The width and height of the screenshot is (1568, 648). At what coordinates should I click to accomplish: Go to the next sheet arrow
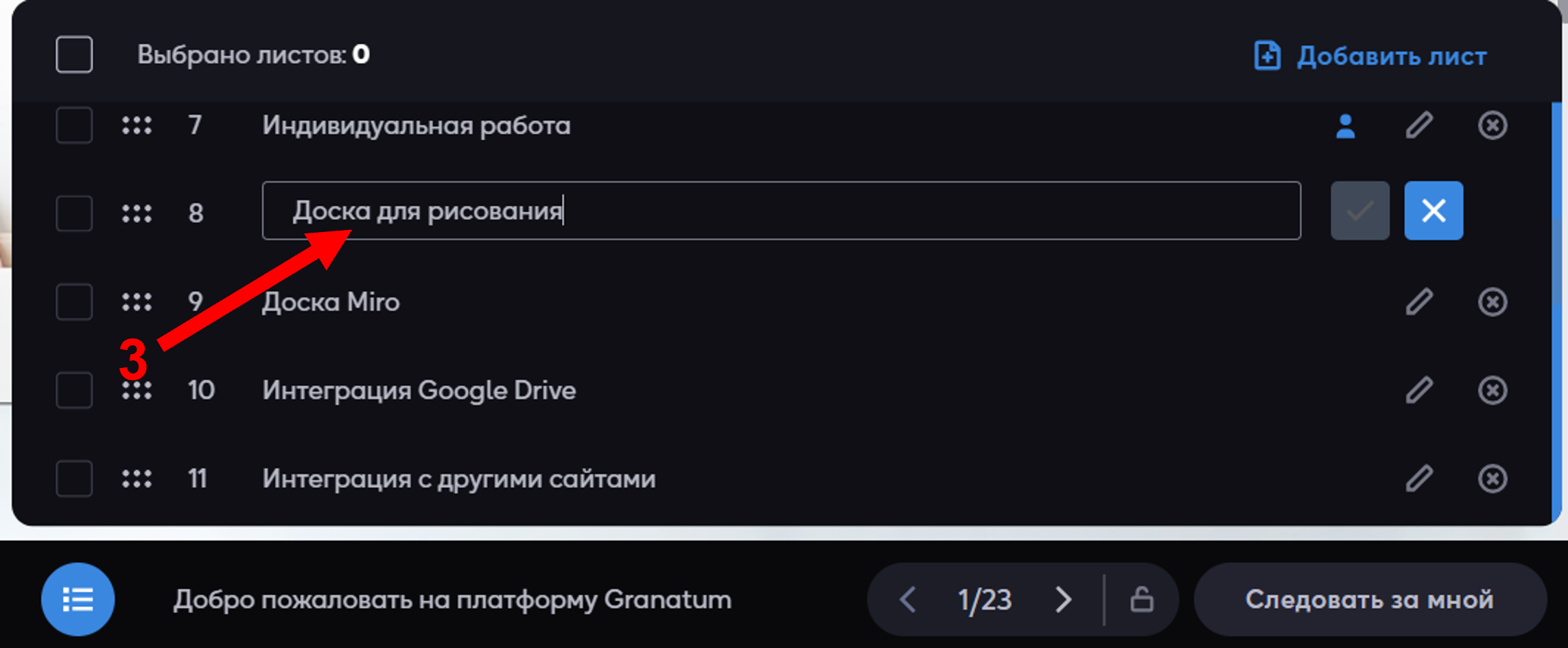click(1063, 599)
